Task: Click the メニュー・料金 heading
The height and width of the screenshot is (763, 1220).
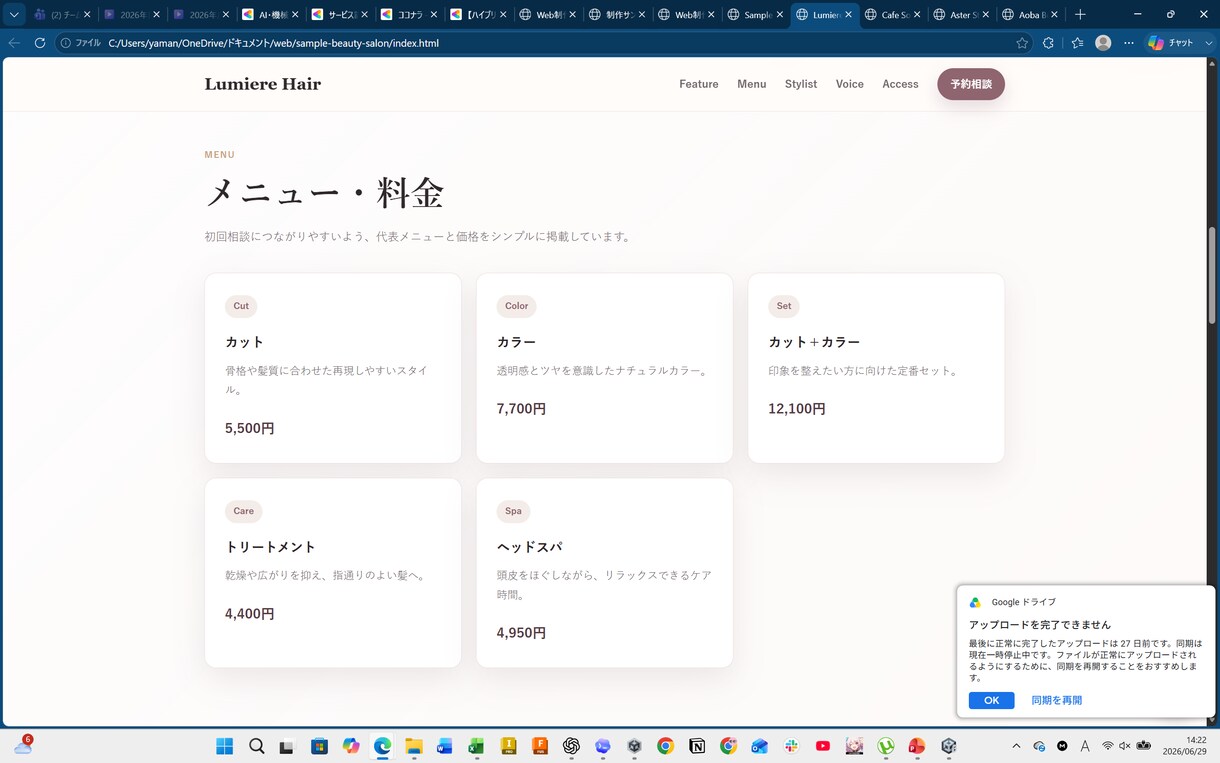Action: [x=324, y=193]
